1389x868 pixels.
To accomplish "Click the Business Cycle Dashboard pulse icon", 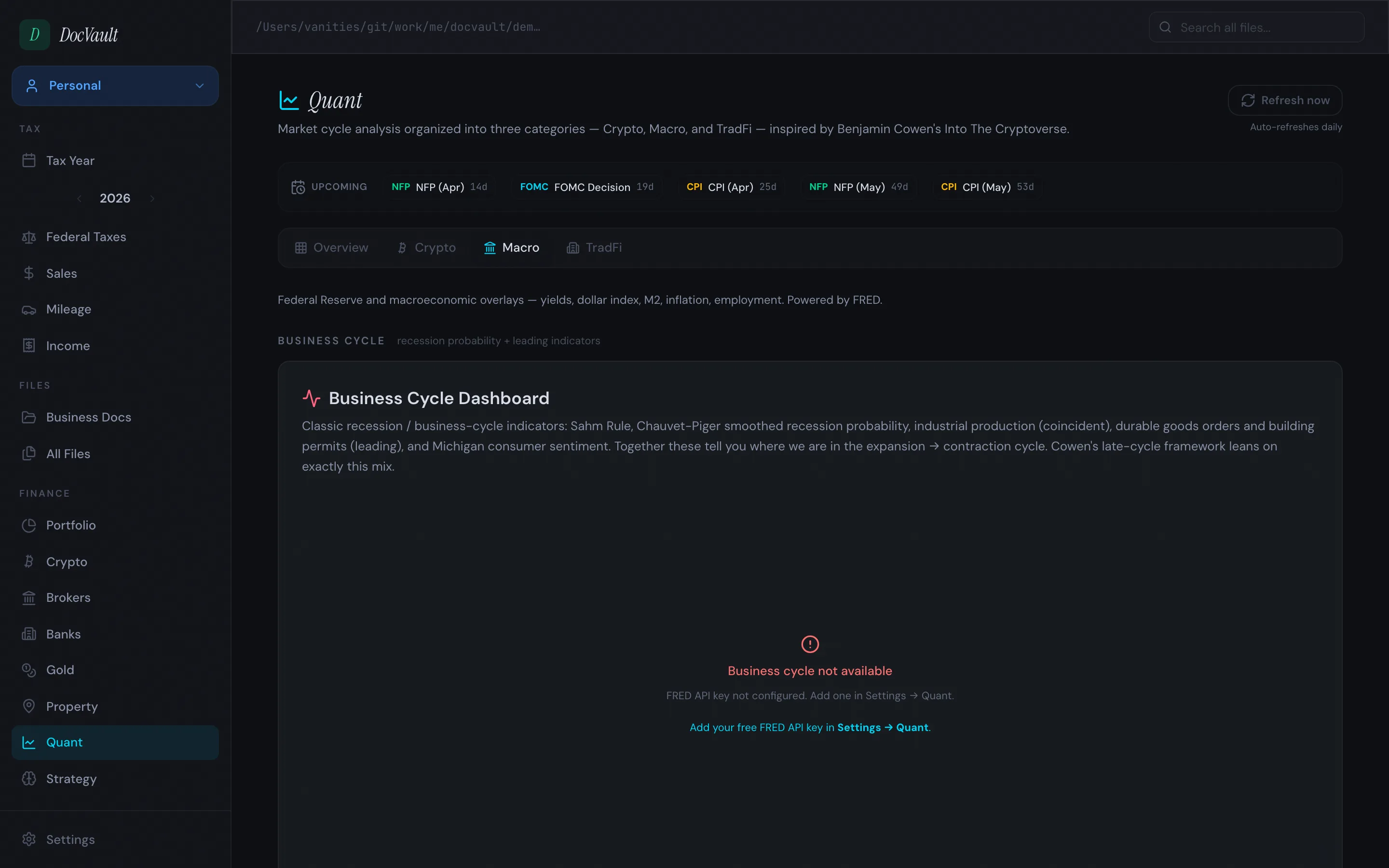I will click(311, 398).
